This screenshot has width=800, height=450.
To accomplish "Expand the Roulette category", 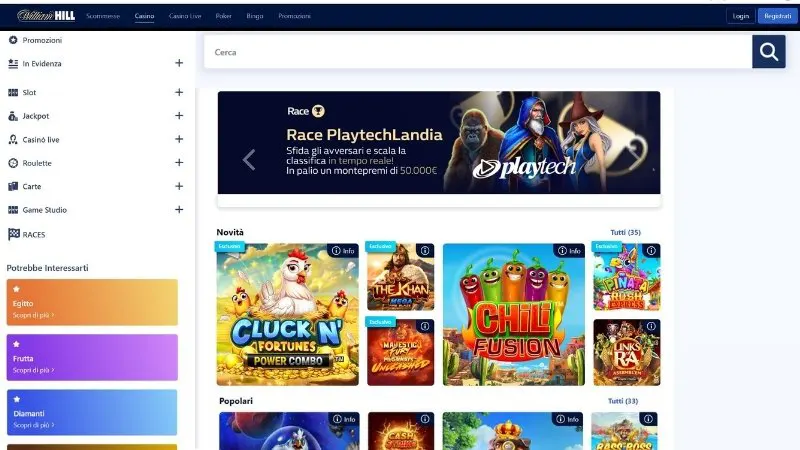I will pyautogui.click(x=179, y=163).
